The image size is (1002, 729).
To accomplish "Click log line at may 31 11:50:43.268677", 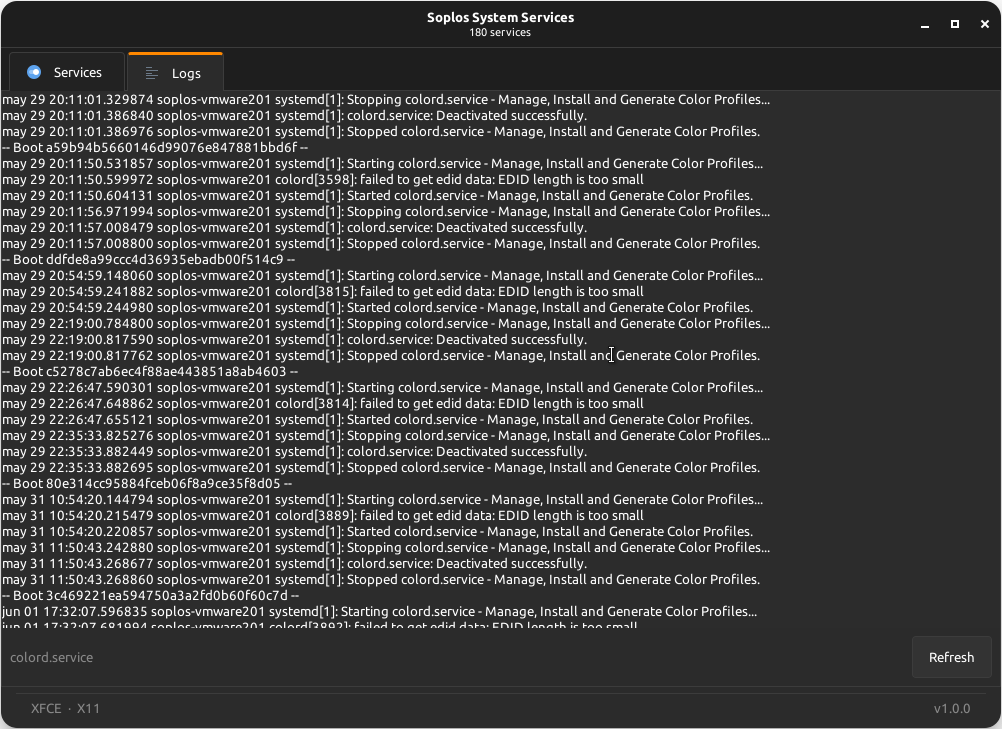I will coord(295,564).
